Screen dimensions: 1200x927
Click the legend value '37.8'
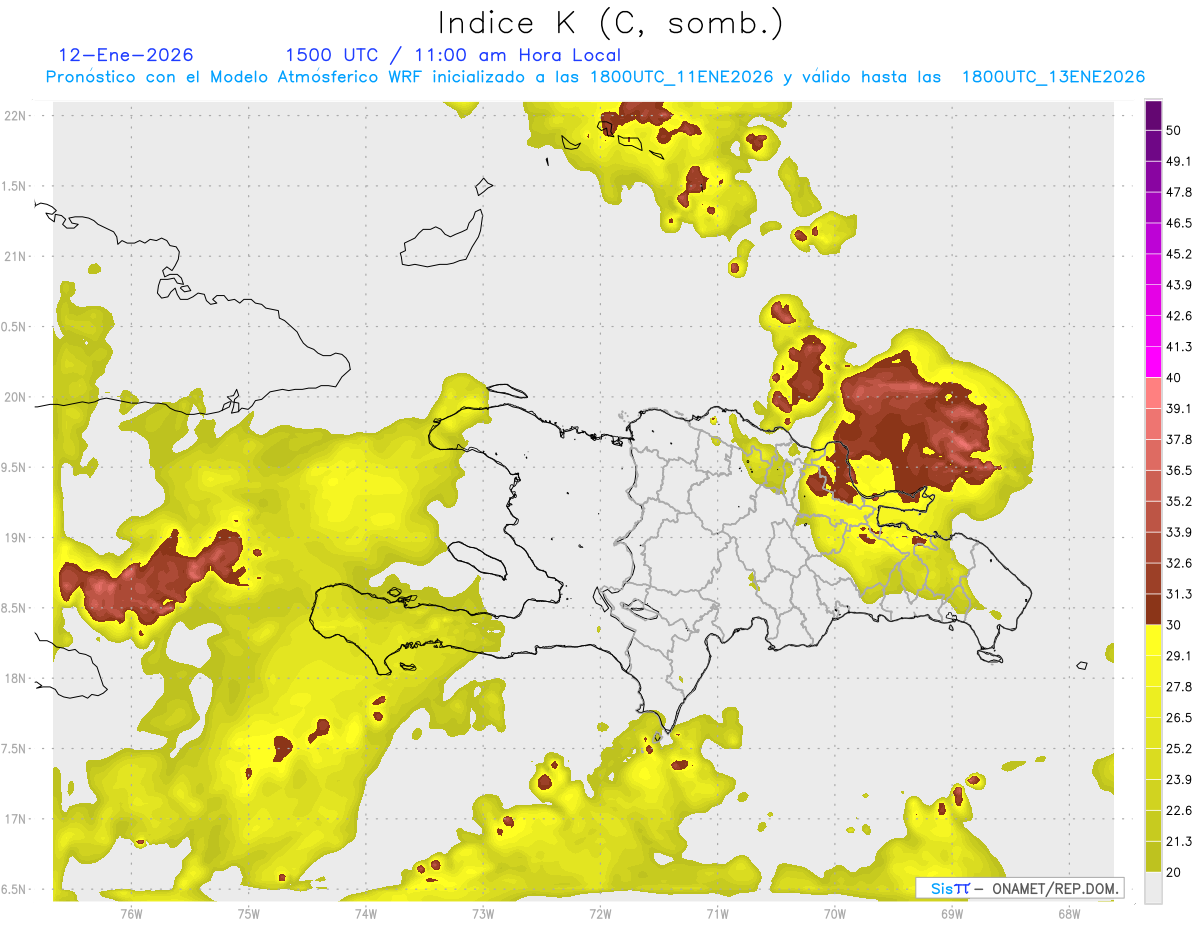click(x=1179, y=440)
